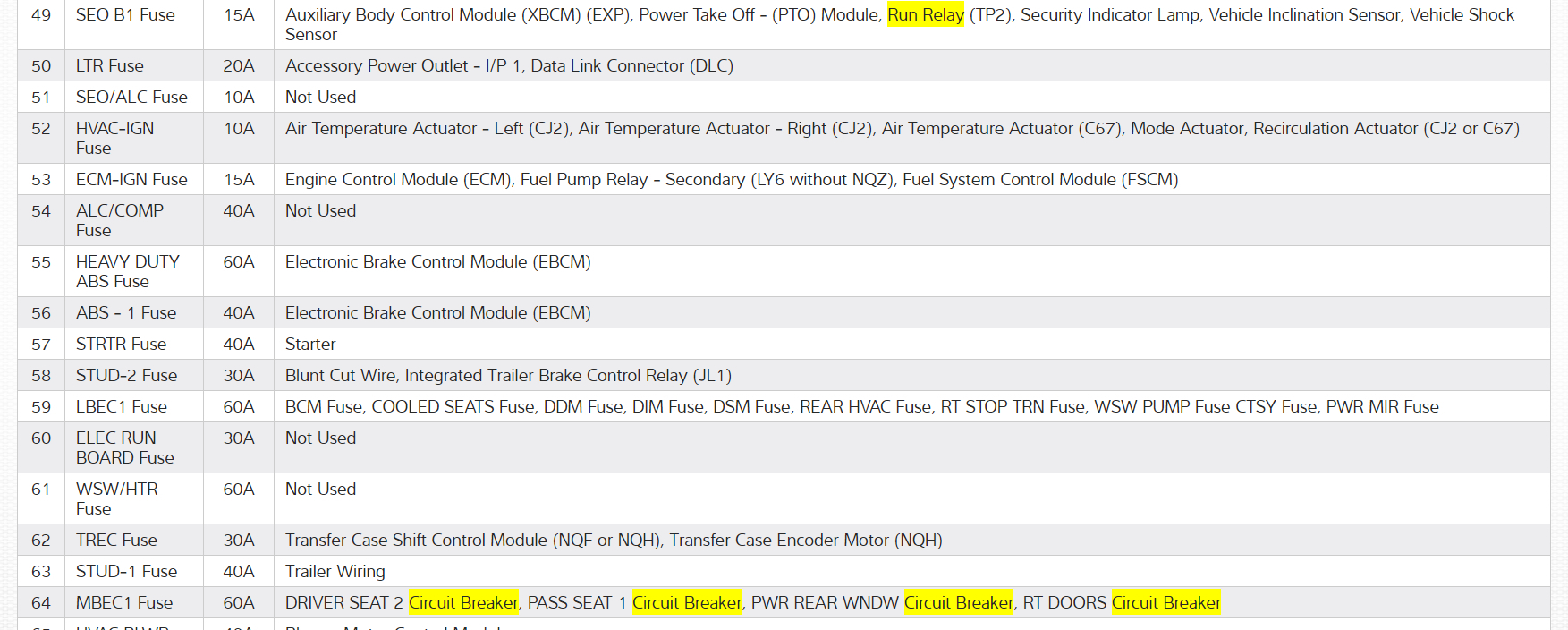Click the 20A rating for LTR Fuse
Image resolution: width=1568 pixels, height=630 pixels.
click(x=239, y=66)
